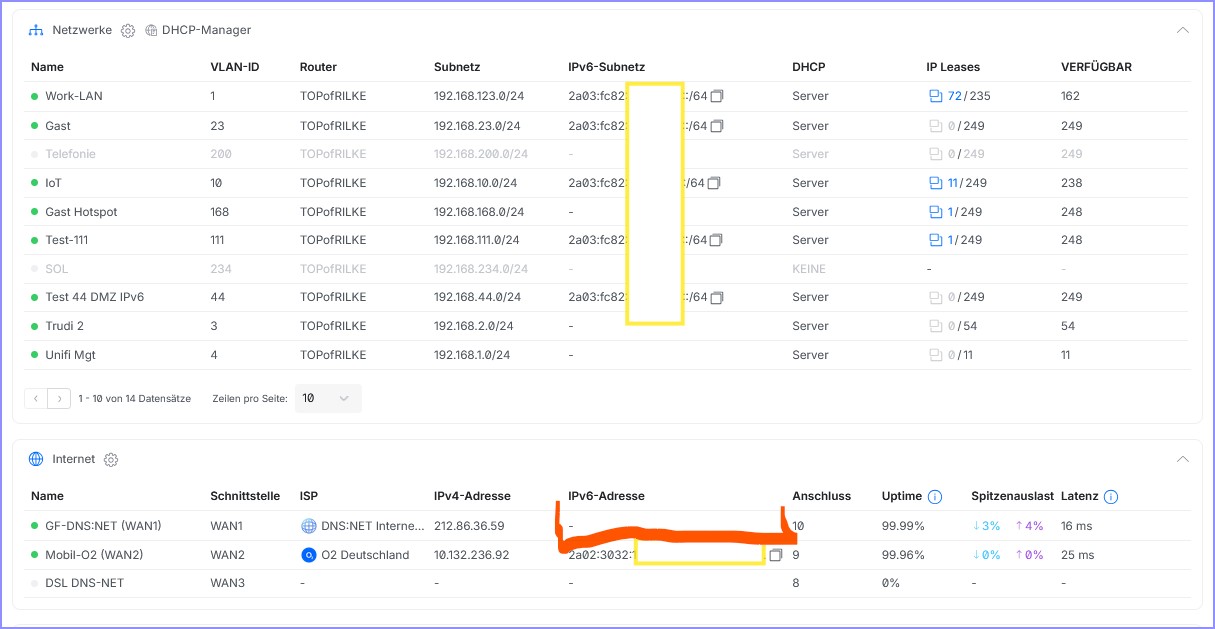The image size is (1215, 629).
Task: Select the disabled Telefonie network
Action: point(71,154)
